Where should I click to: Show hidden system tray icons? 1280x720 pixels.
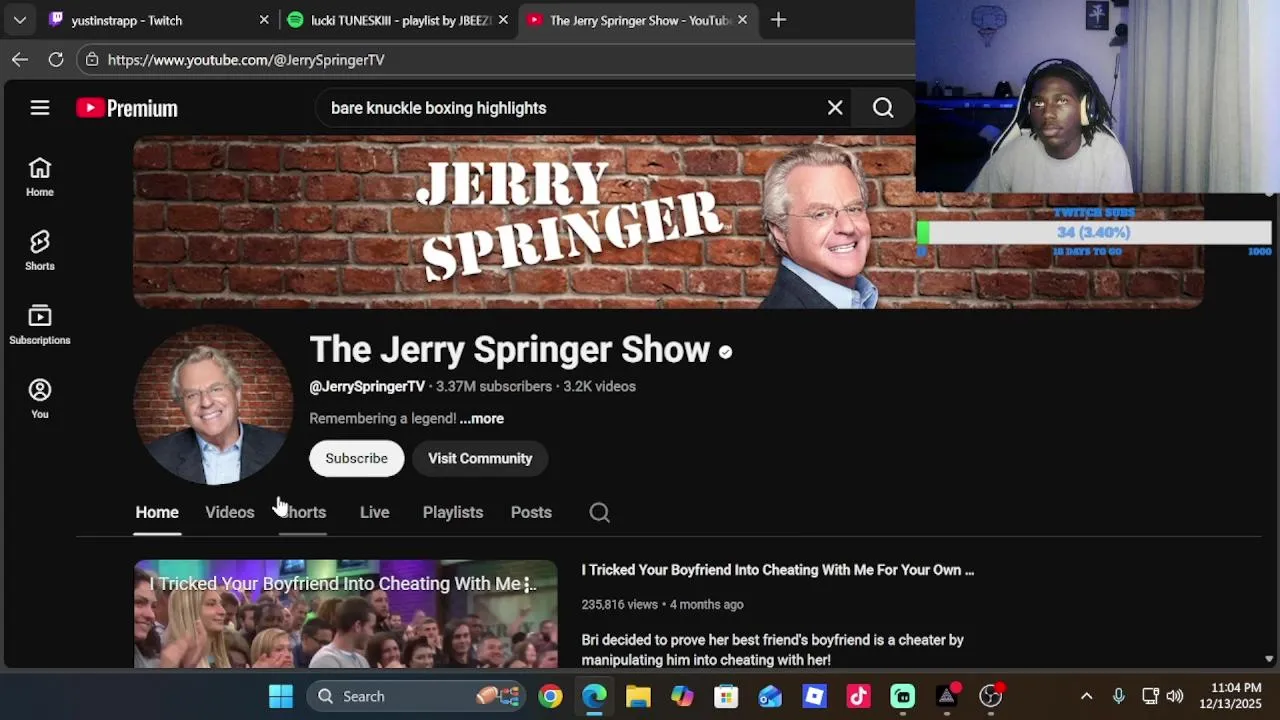(x=1086, y=696)
